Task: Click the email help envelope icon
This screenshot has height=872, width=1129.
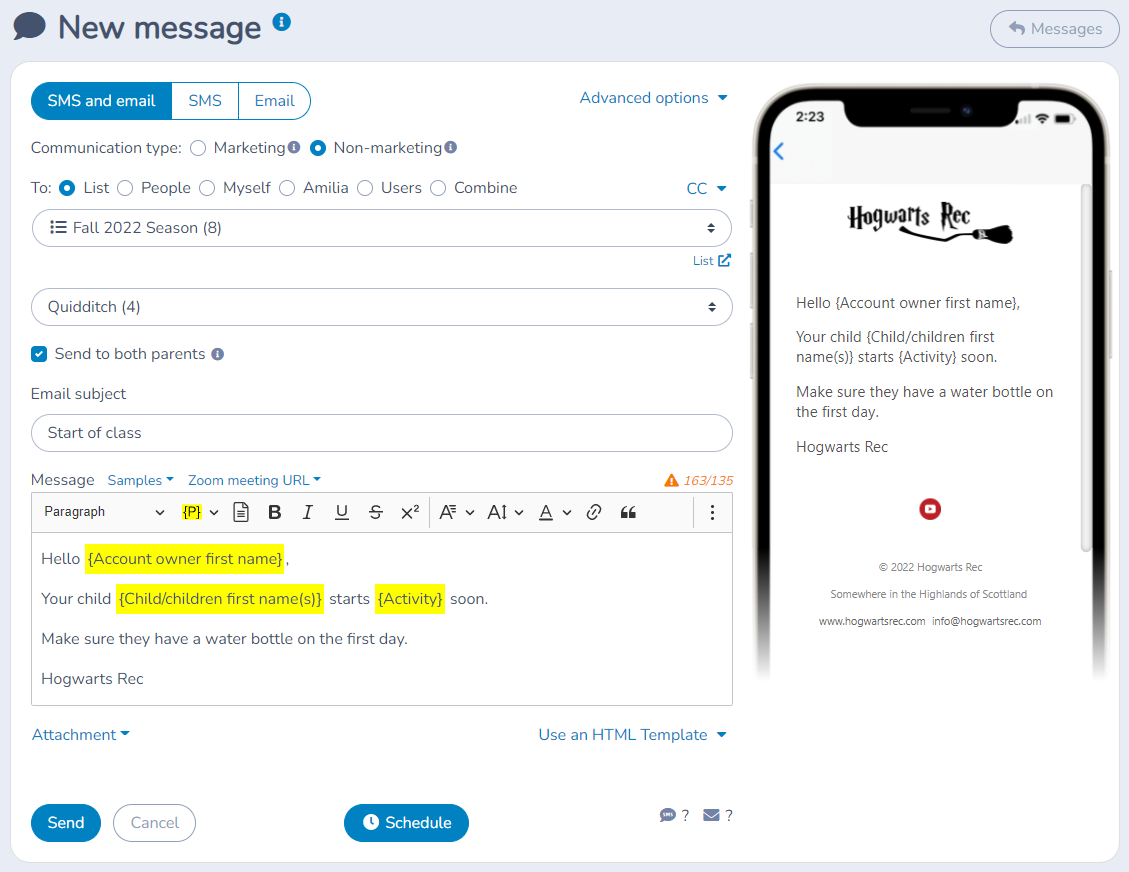Action: (711, 815)
